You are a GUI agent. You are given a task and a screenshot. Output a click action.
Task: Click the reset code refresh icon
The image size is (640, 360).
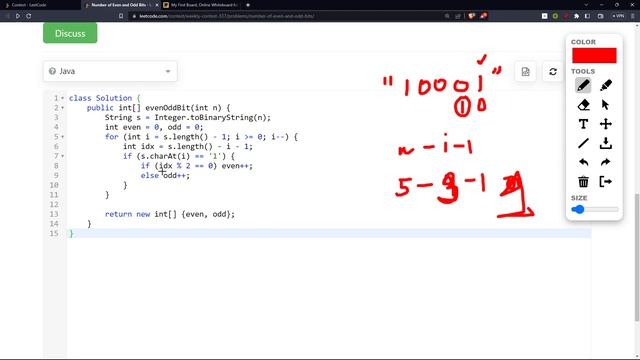(553, 71)
